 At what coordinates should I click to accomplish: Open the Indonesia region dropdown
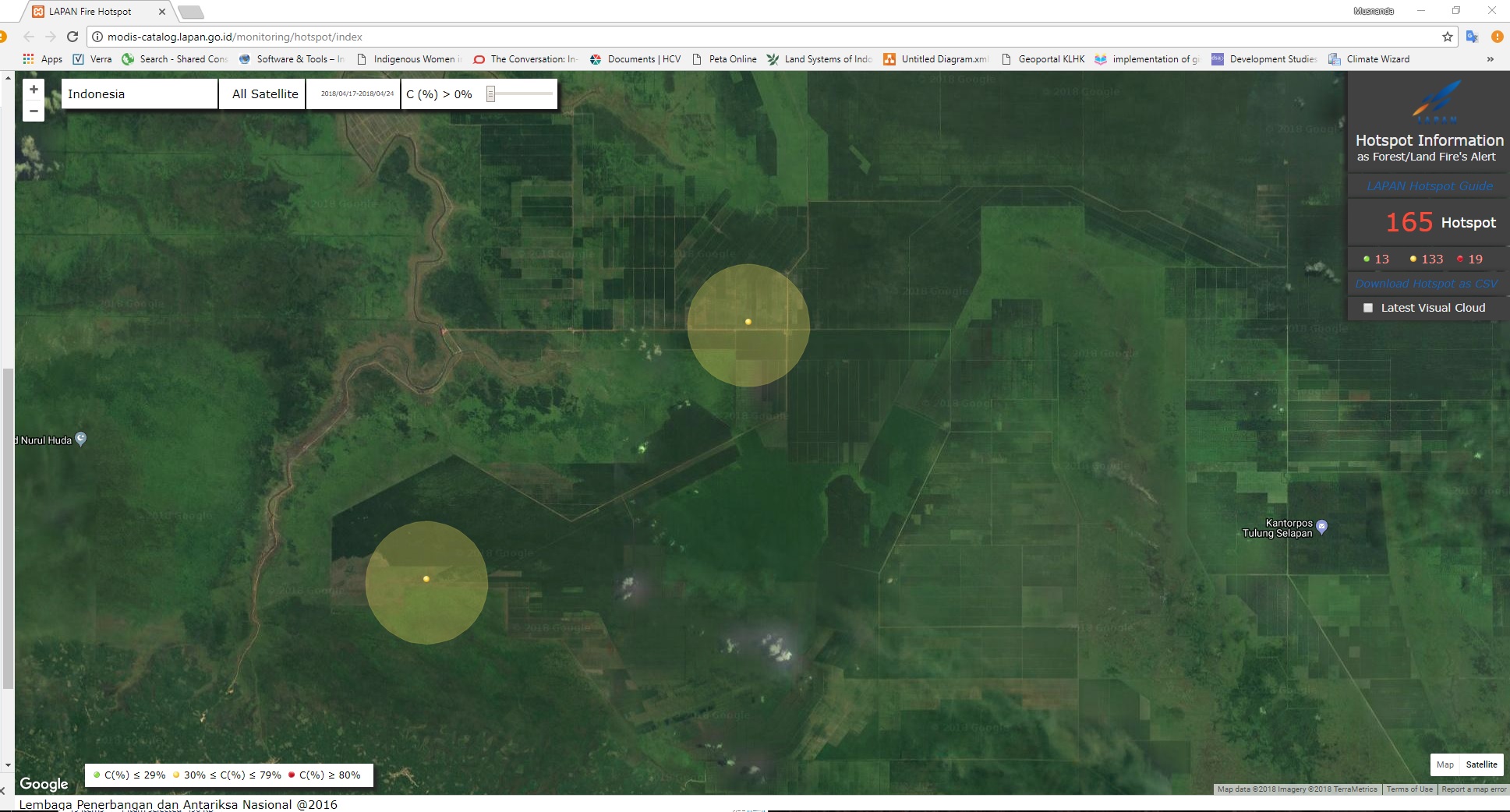point(140,94)
